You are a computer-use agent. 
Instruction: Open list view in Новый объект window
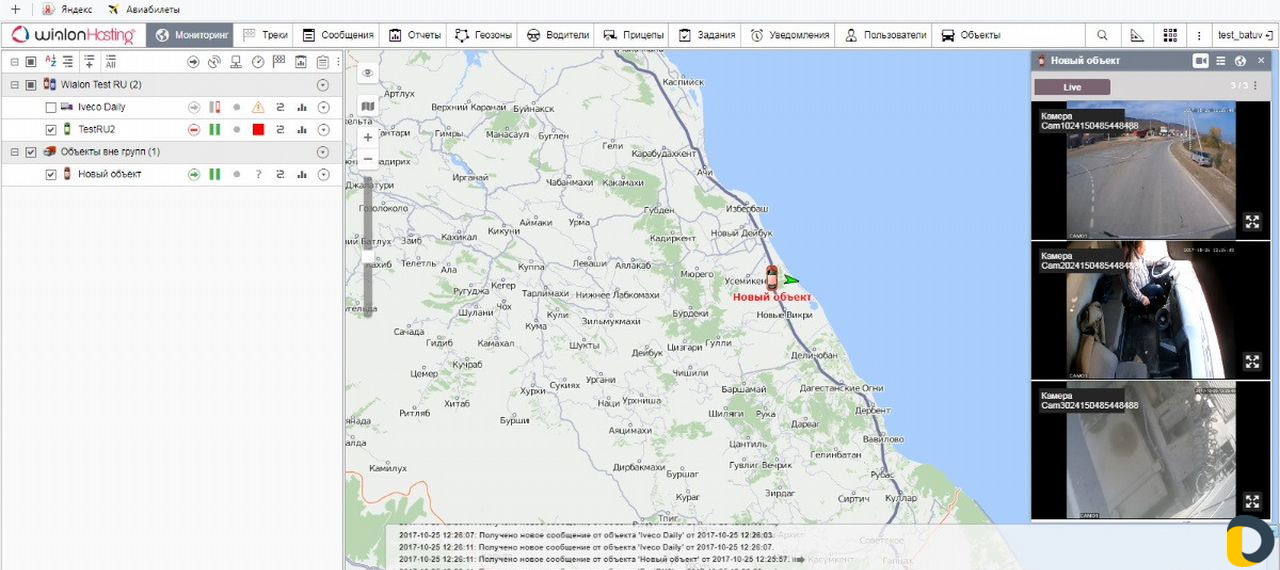pyautogui.click(x=1221, y=61)
